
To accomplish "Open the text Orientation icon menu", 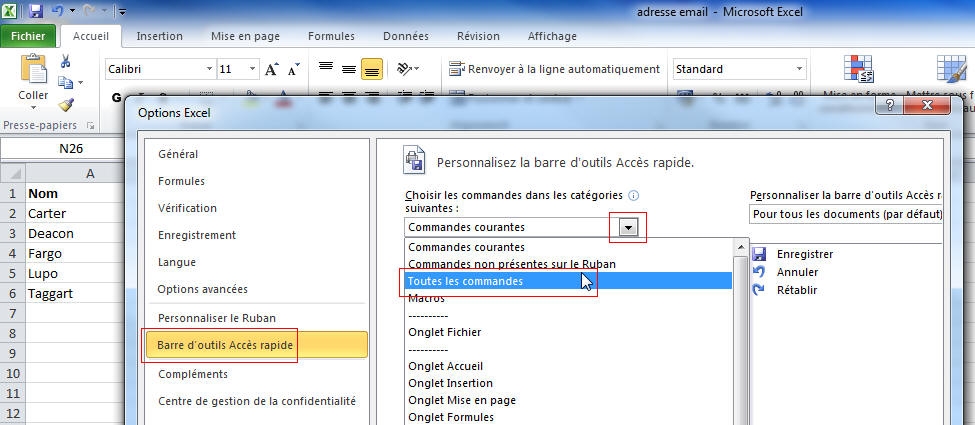I will (407, 69).
